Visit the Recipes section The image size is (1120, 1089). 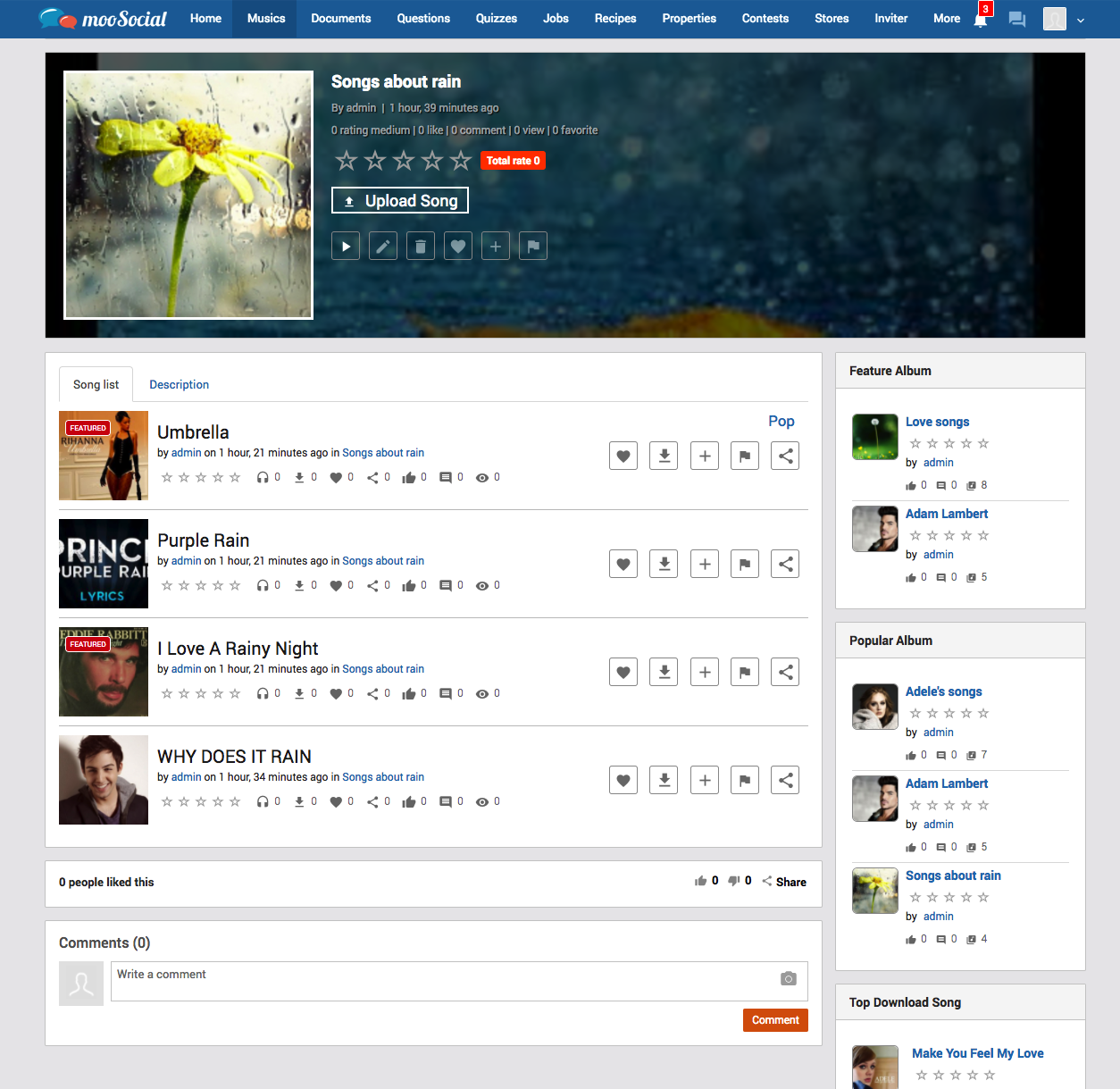(615, 19)
